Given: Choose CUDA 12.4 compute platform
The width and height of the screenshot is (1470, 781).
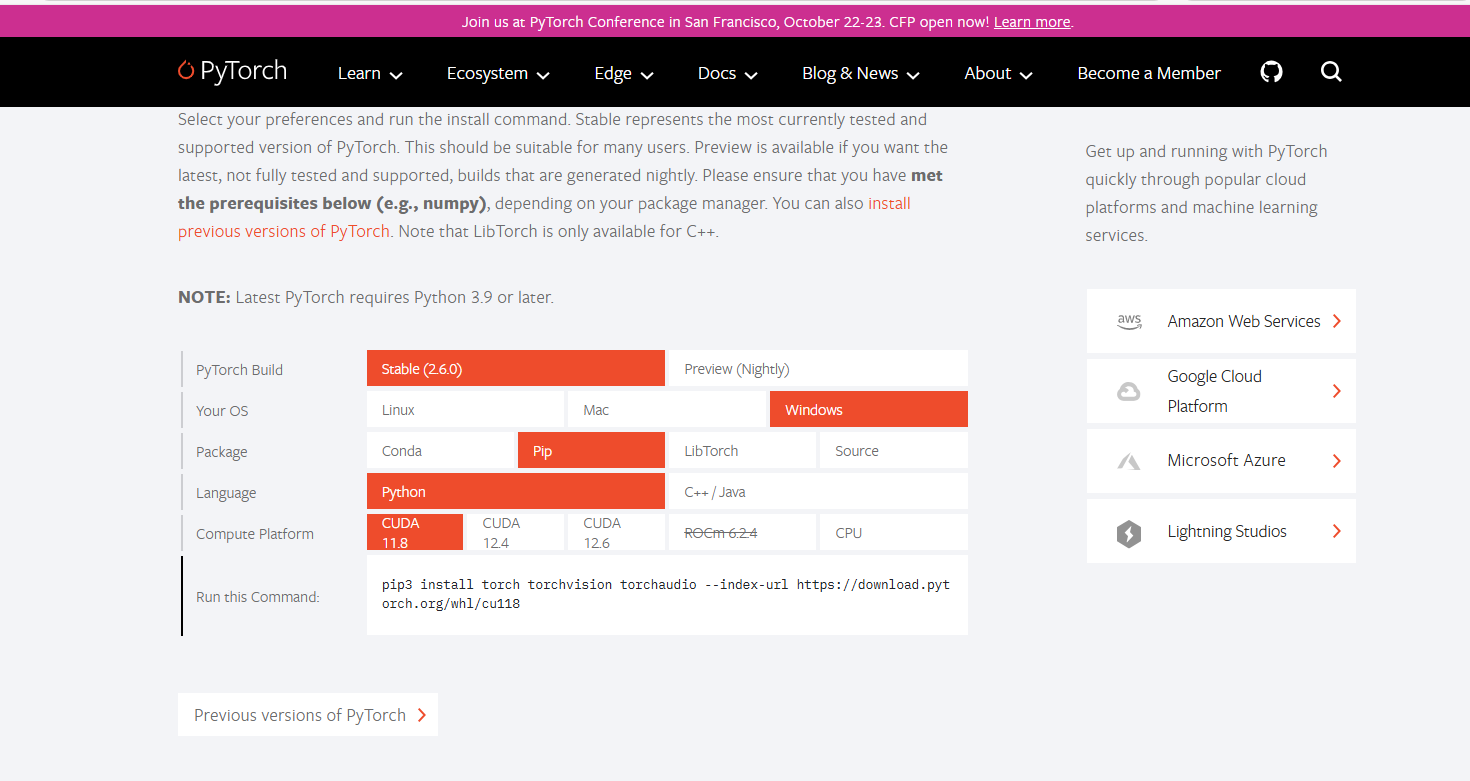Looking at the screenshot, I should (x=515, y=532).
